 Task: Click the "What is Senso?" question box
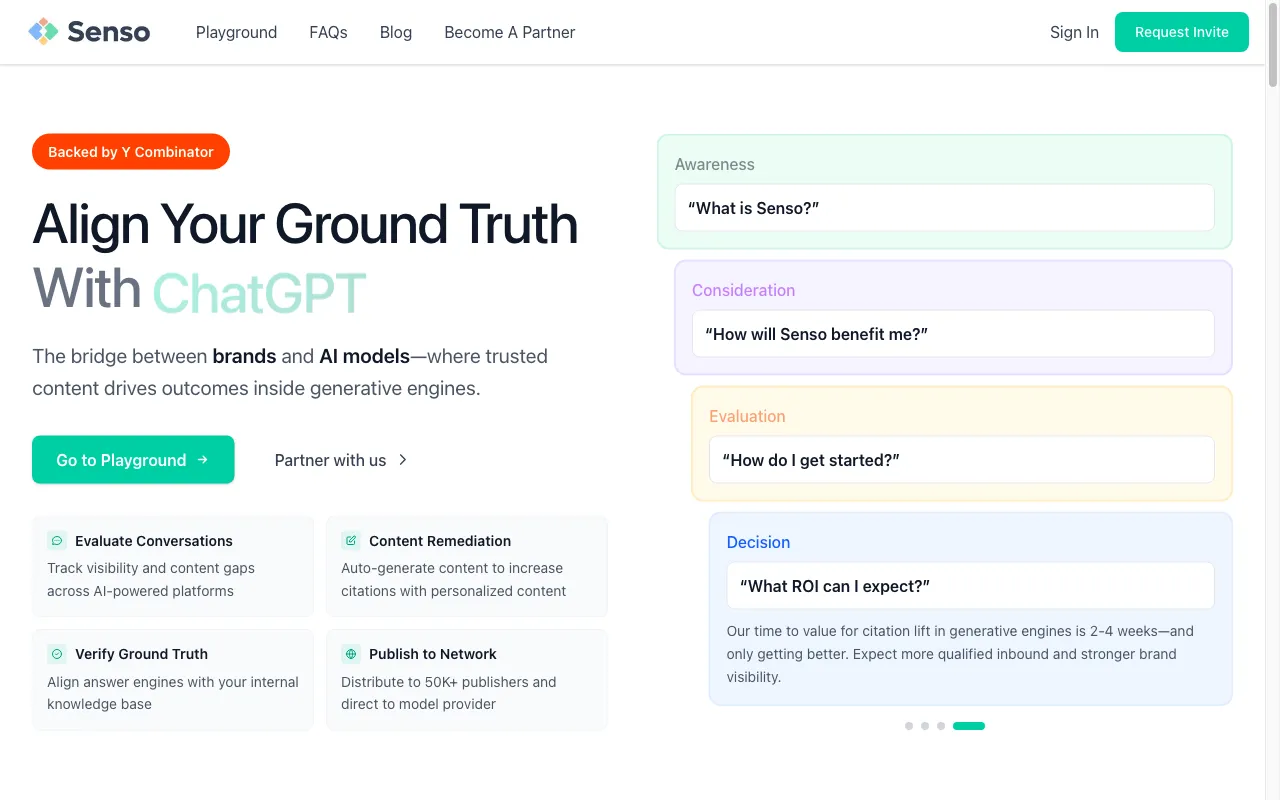(945, 208)
